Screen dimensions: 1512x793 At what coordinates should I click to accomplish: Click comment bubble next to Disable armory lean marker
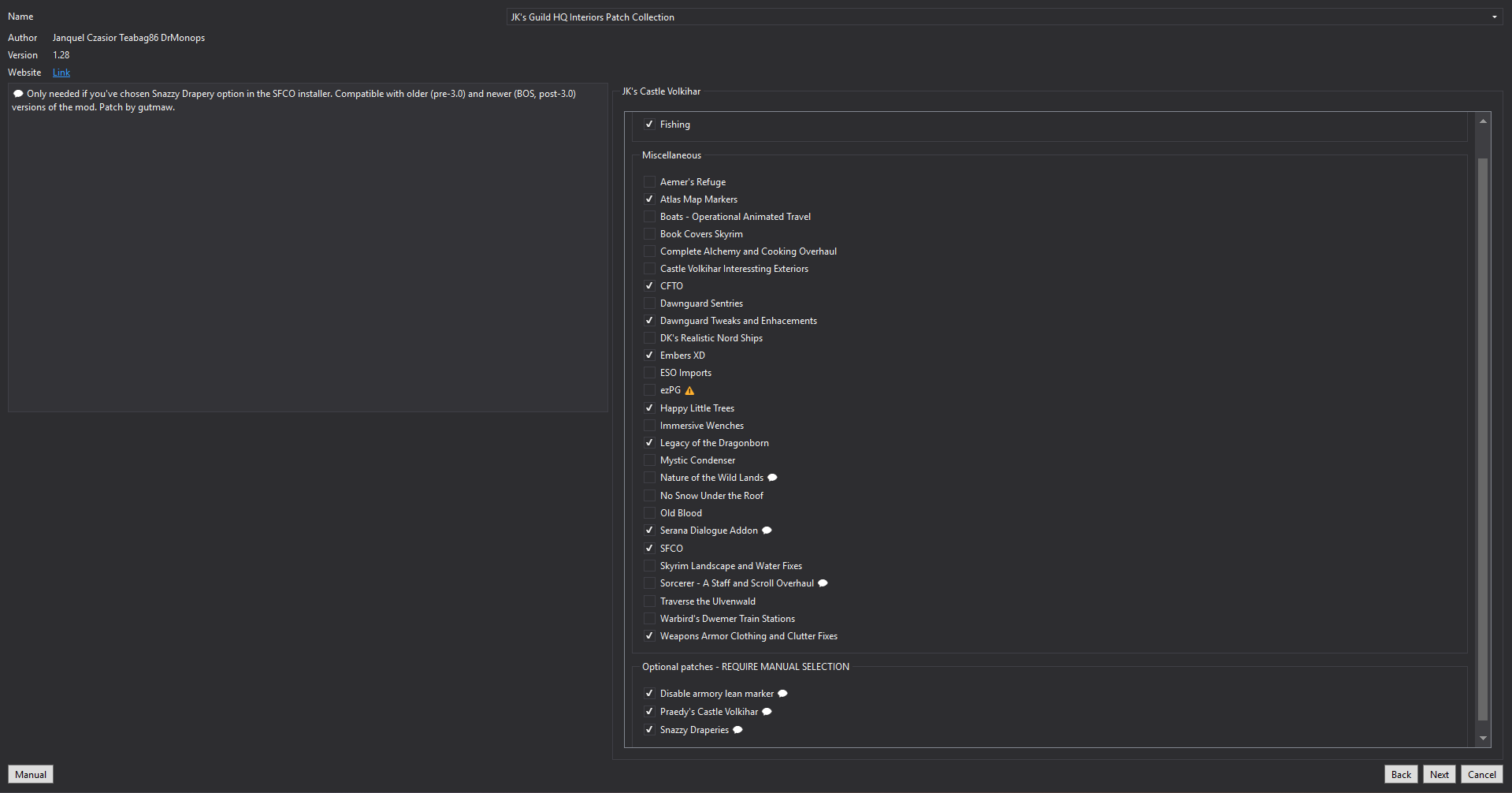point(782,694)
